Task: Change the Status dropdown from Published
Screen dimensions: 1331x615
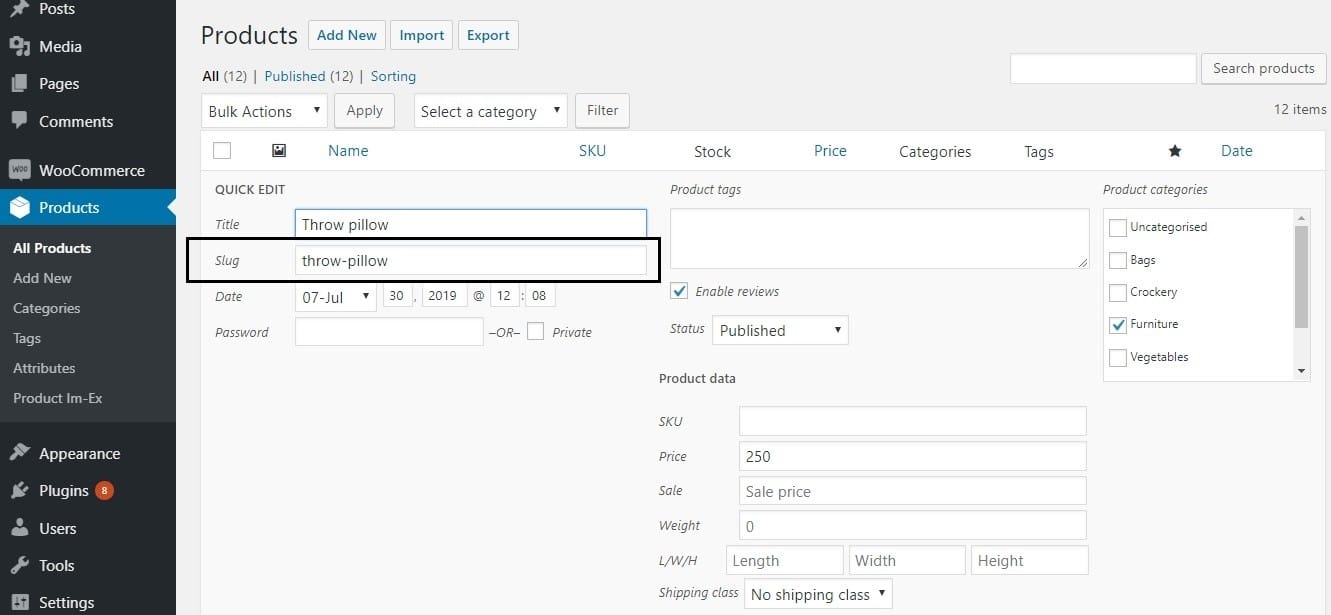Action: point(779,329)
